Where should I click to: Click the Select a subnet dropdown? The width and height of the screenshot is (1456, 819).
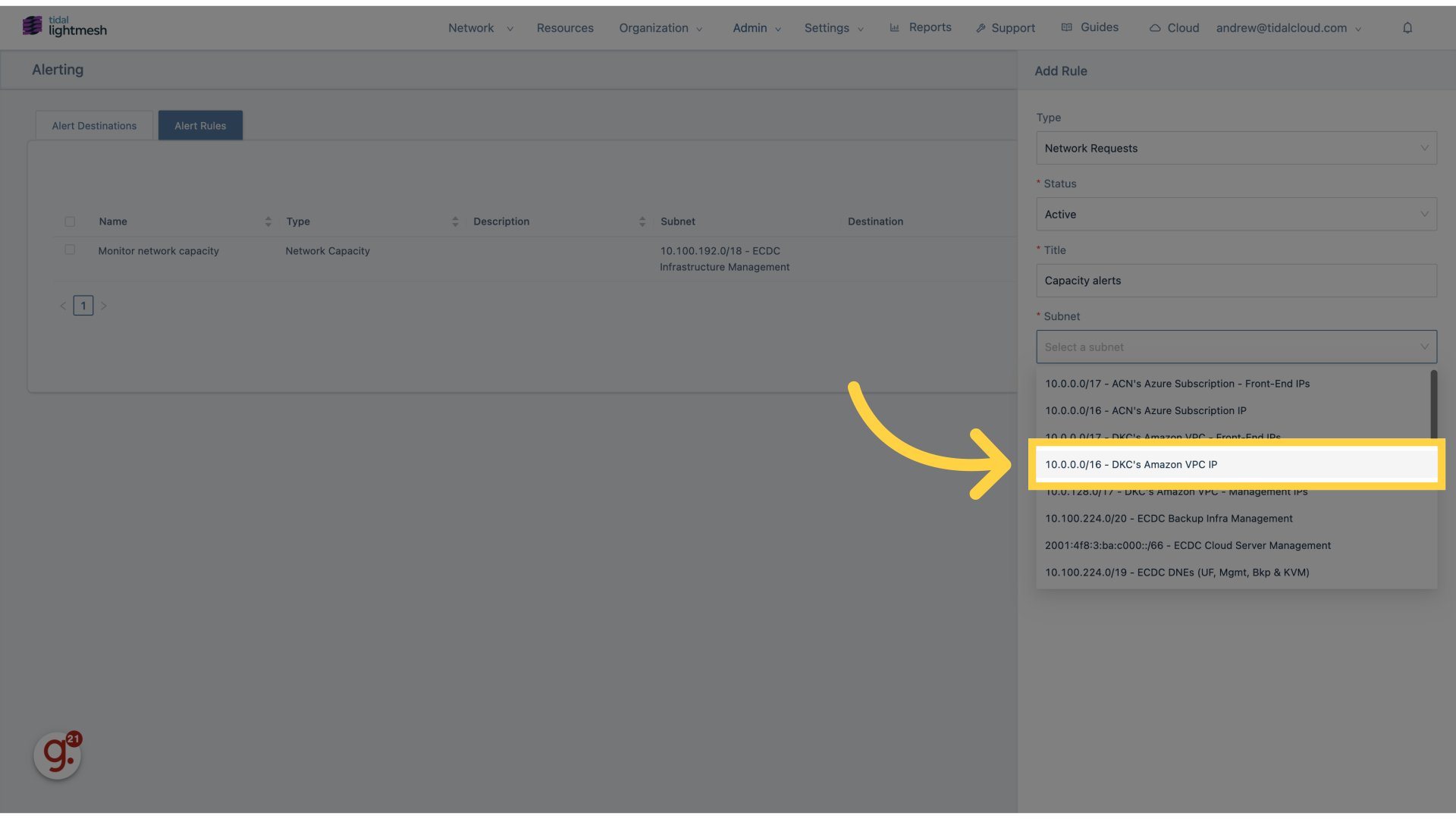1236,347
